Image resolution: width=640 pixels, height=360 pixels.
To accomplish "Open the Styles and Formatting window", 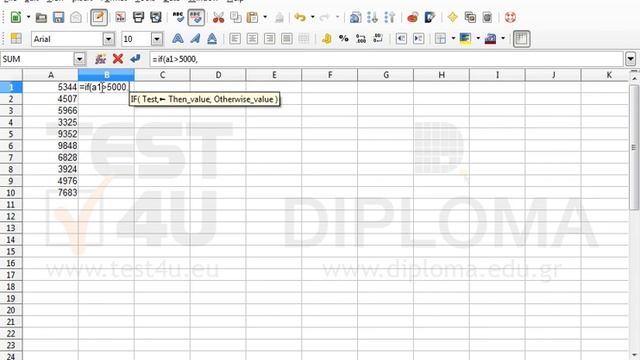I will click(16, 39).
